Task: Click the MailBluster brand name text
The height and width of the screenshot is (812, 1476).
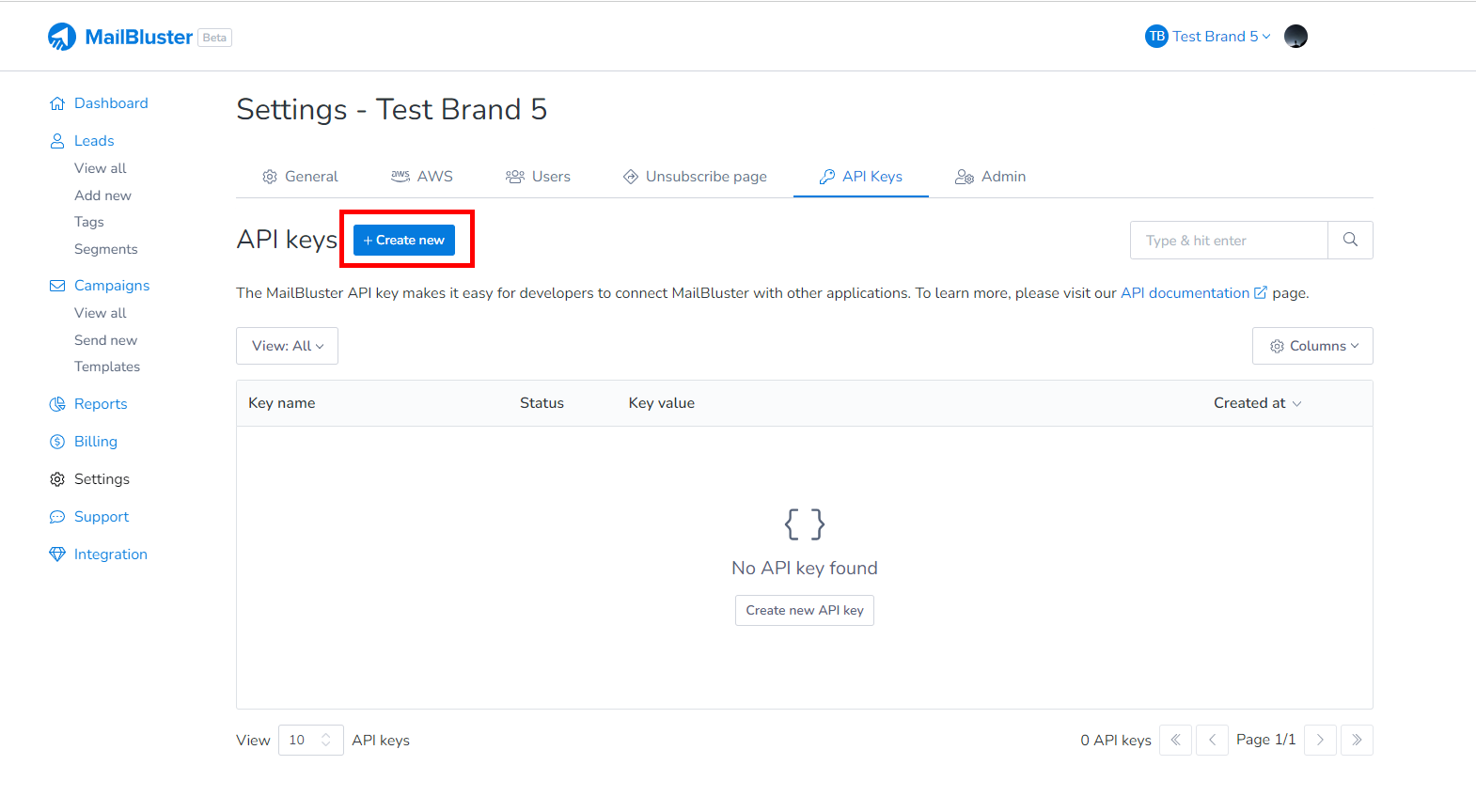Action: [x=139, y=37]
